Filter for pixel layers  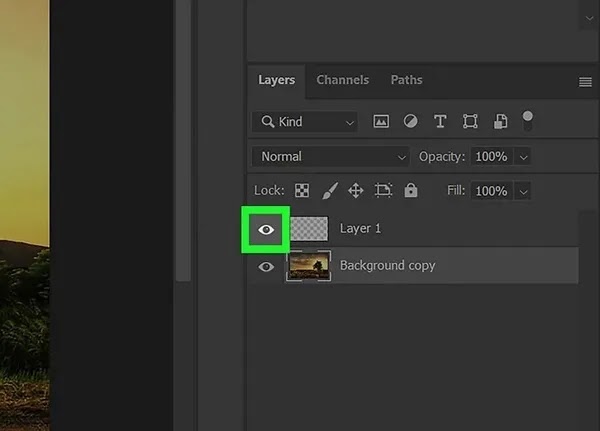(381, 121)
